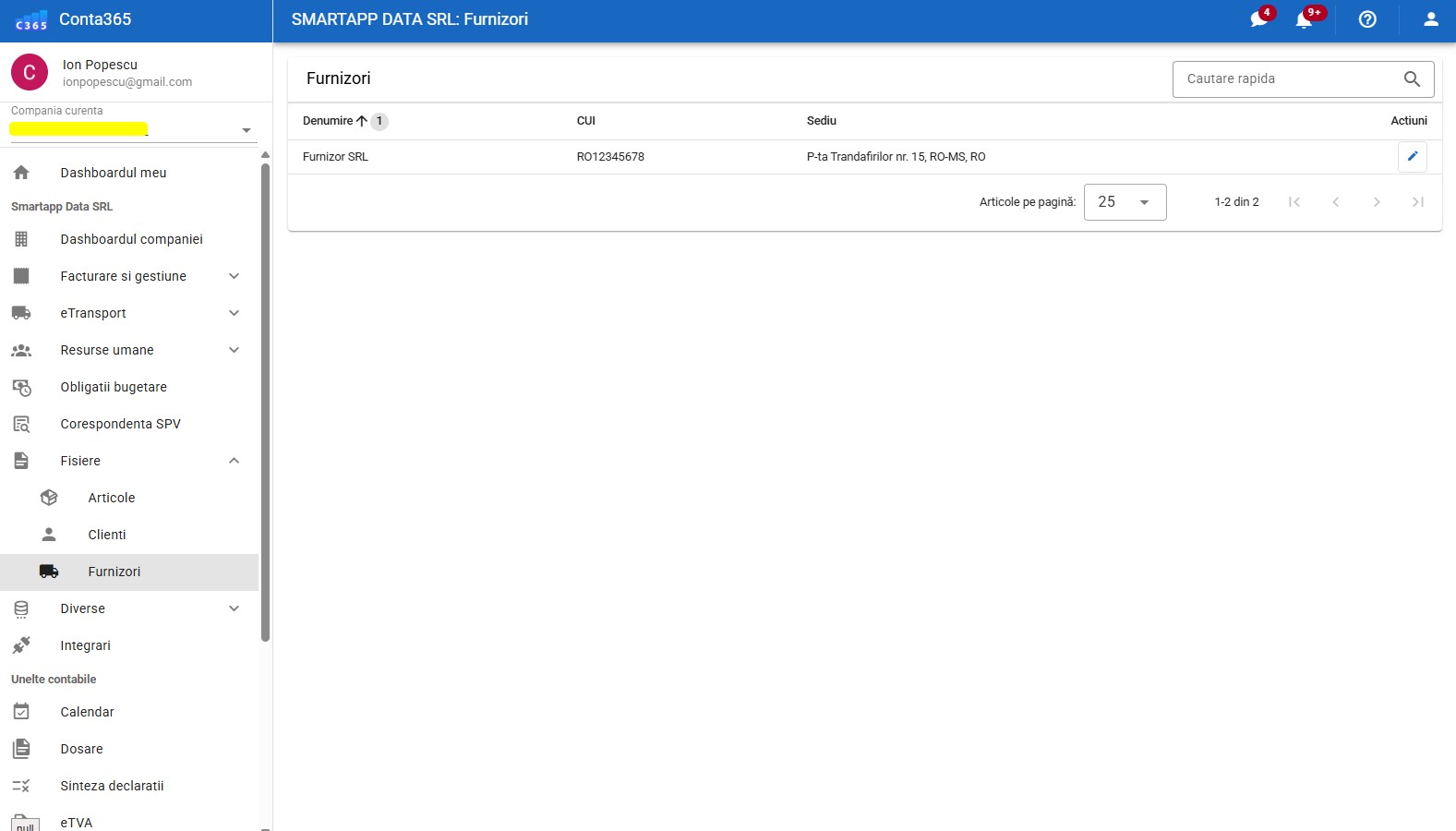Click the Conta365 logo icon

click(x=30, y=19)
